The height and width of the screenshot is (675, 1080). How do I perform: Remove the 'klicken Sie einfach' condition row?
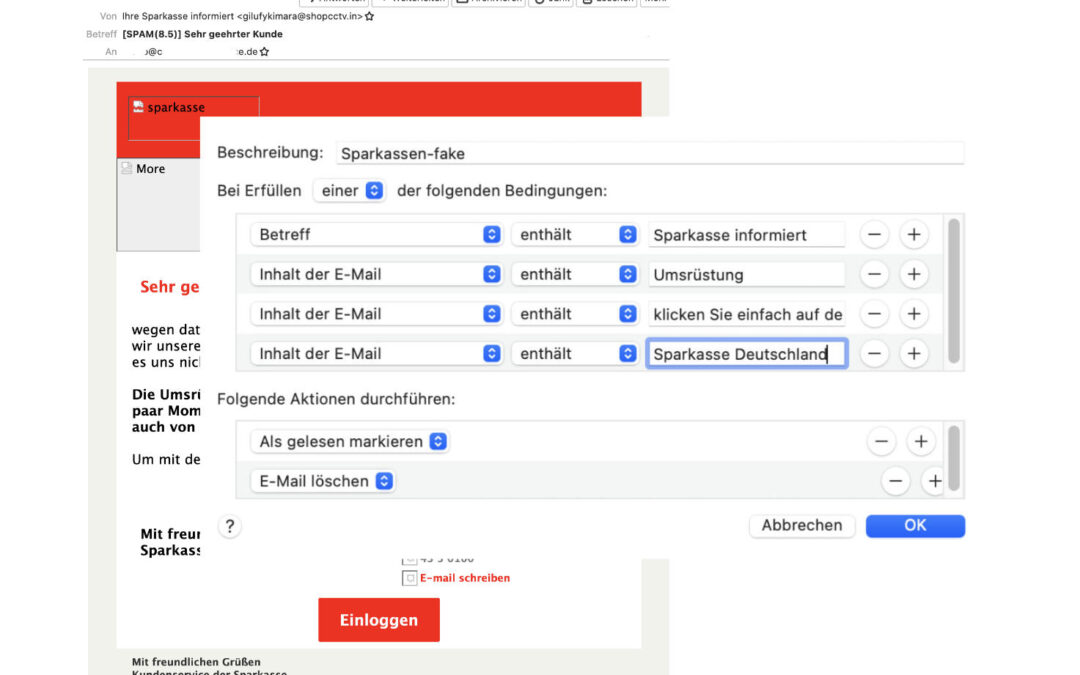(874, 314)
